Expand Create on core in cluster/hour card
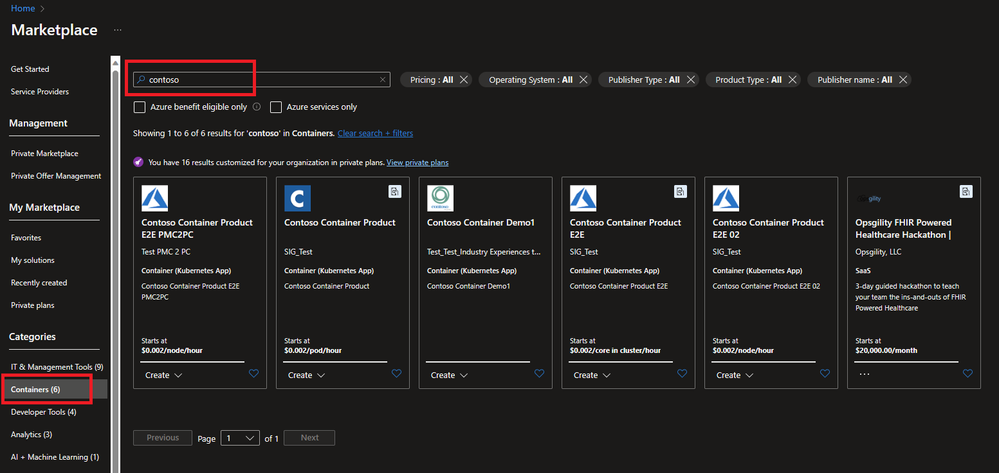The width and height of the screenshot is (999, 473). (592, 375)
